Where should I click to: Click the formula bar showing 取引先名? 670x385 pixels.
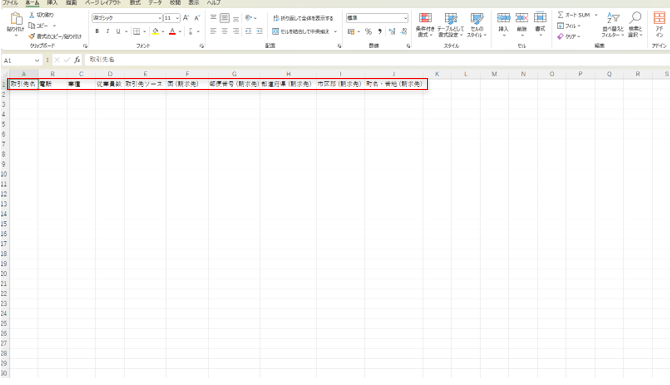pos(376,60)
